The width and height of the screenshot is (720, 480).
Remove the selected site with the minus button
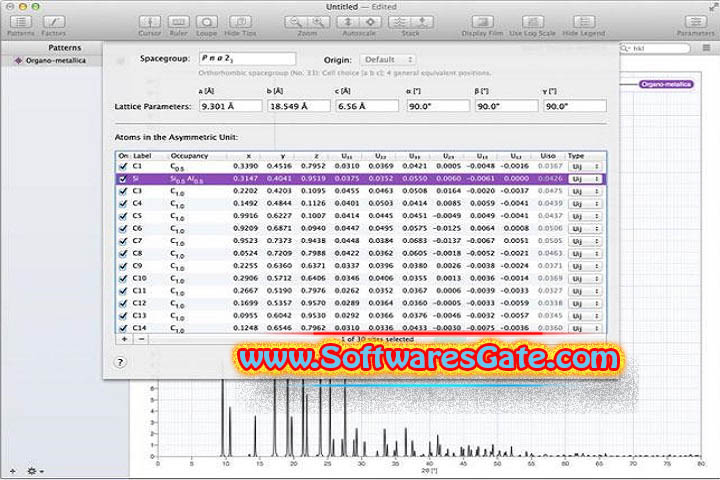pos(141,339)
